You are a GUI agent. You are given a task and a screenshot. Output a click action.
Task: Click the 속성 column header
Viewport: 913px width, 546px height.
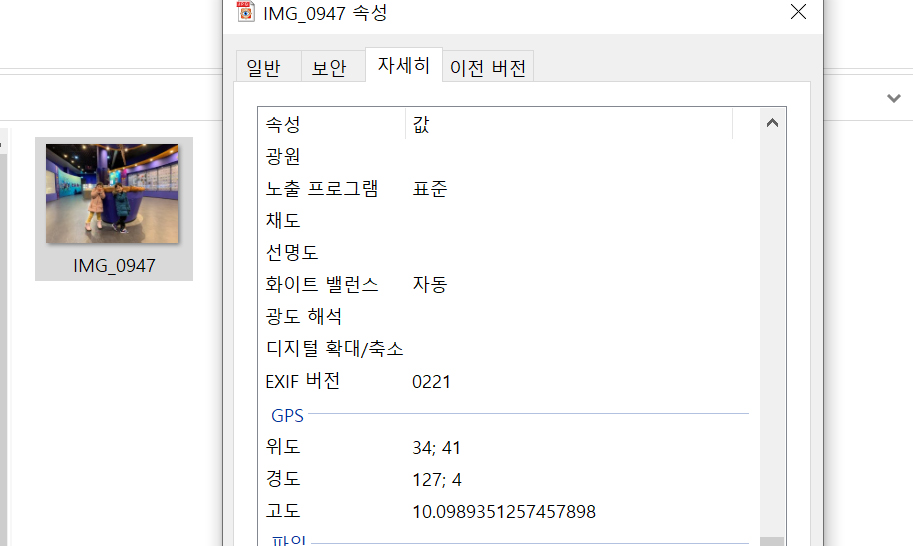(332, 123)
